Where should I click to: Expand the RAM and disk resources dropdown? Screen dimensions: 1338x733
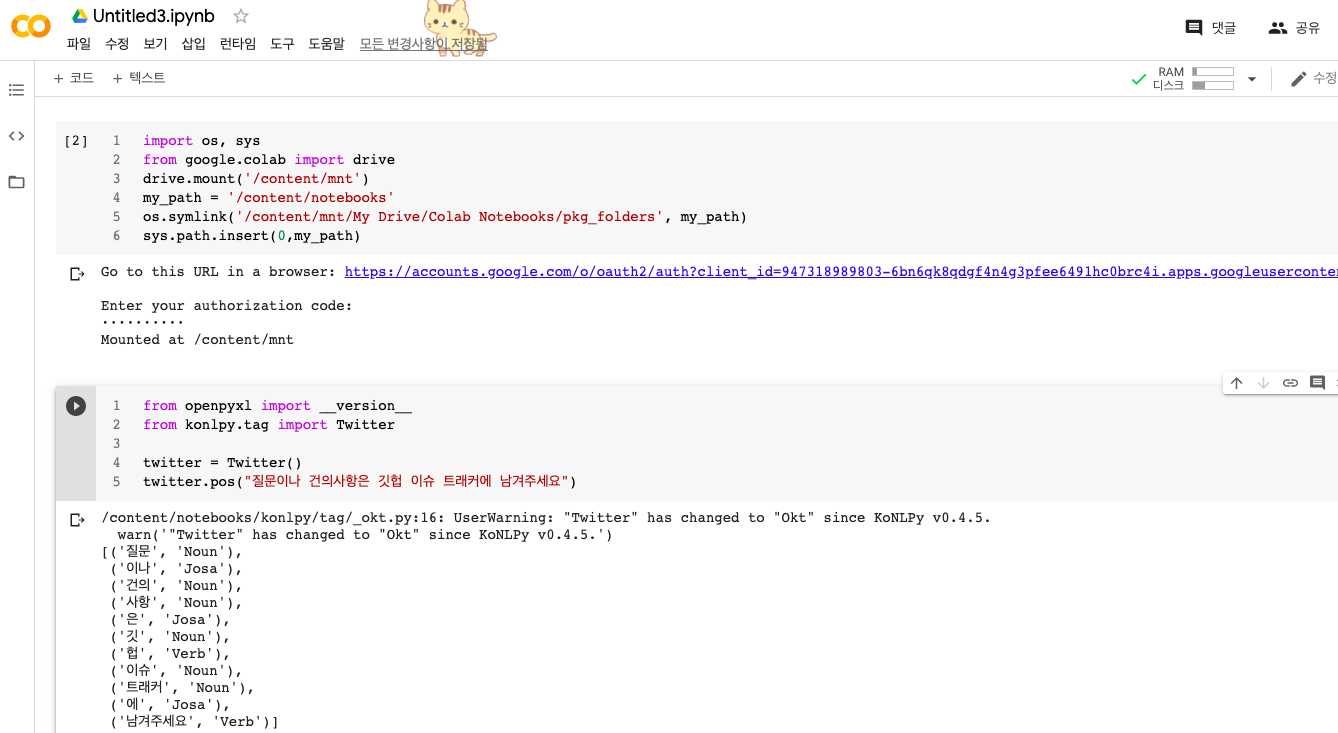[1252, 77]
